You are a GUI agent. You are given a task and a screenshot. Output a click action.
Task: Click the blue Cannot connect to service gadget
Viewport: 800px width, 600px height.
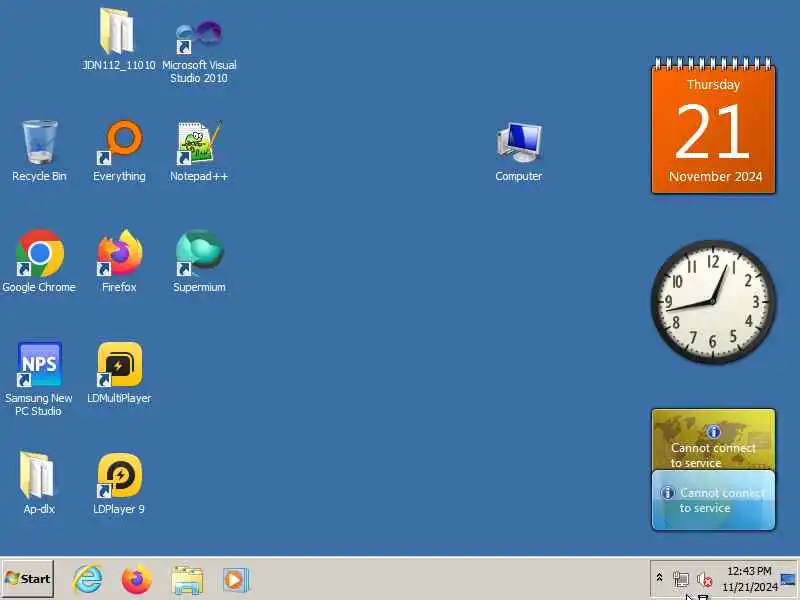(713, 501)
